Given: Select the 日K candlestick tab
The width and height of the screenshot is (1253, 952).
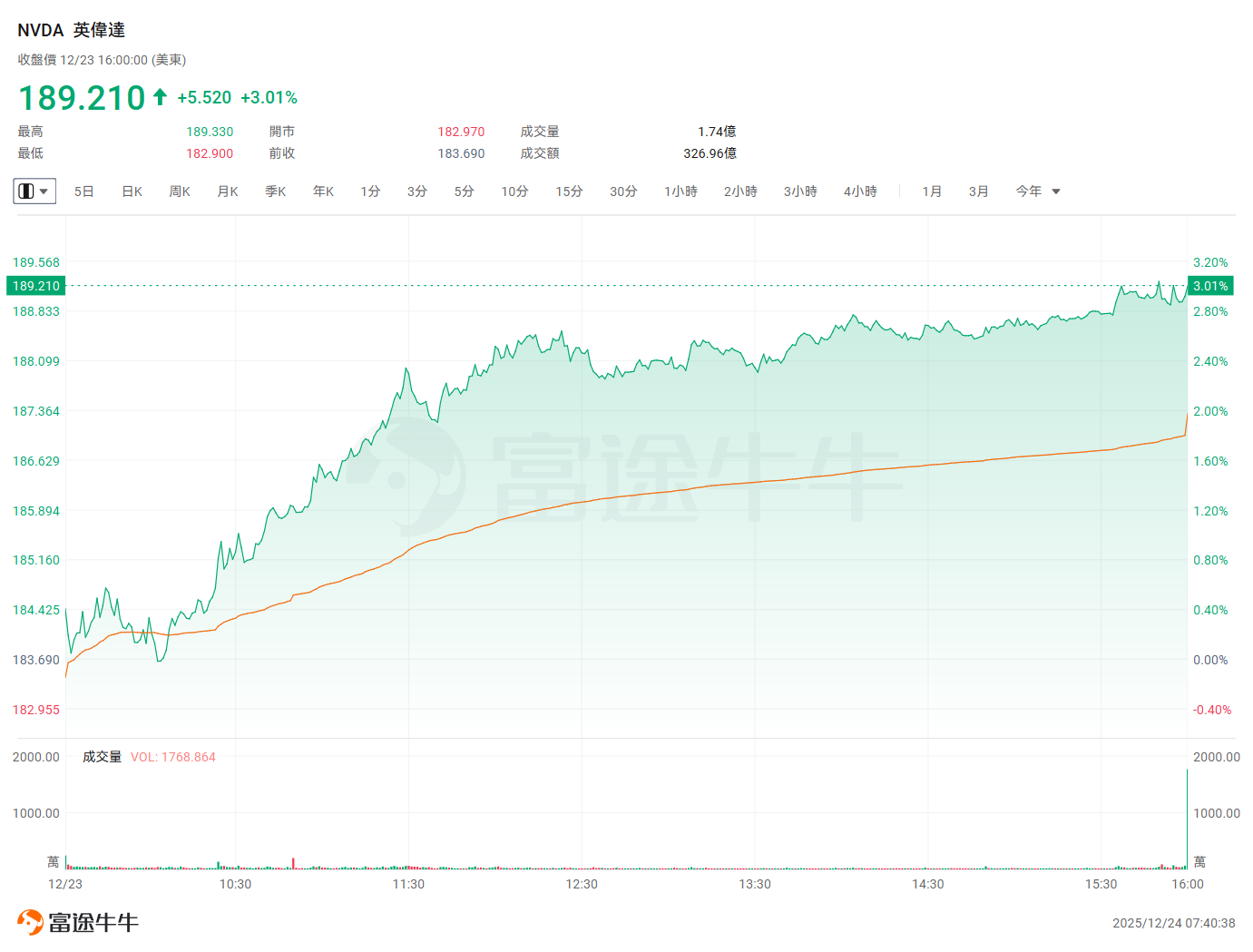Looking at the screenshot, I should pos(132,191).
